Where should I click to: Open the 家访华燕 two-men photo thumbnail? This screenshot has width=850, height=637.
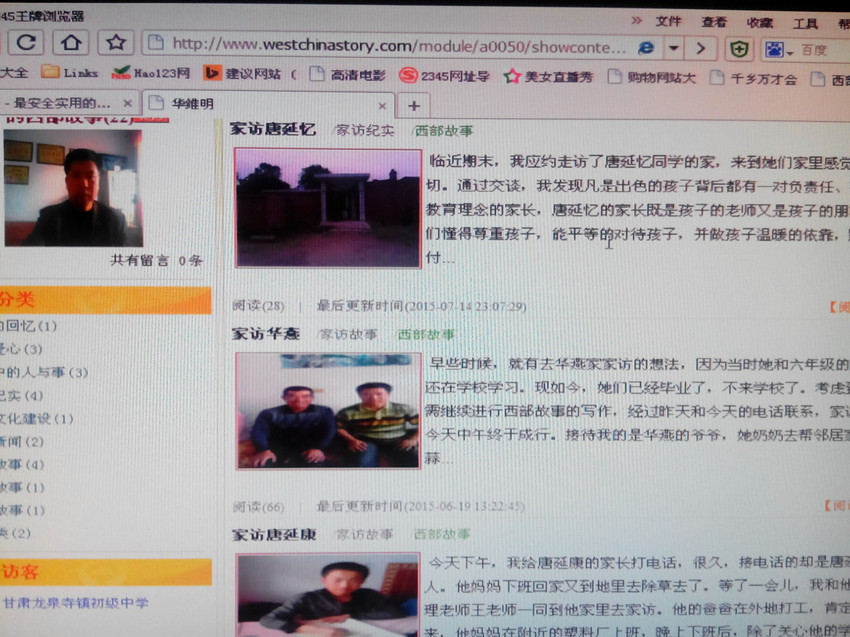pos(328,410)
